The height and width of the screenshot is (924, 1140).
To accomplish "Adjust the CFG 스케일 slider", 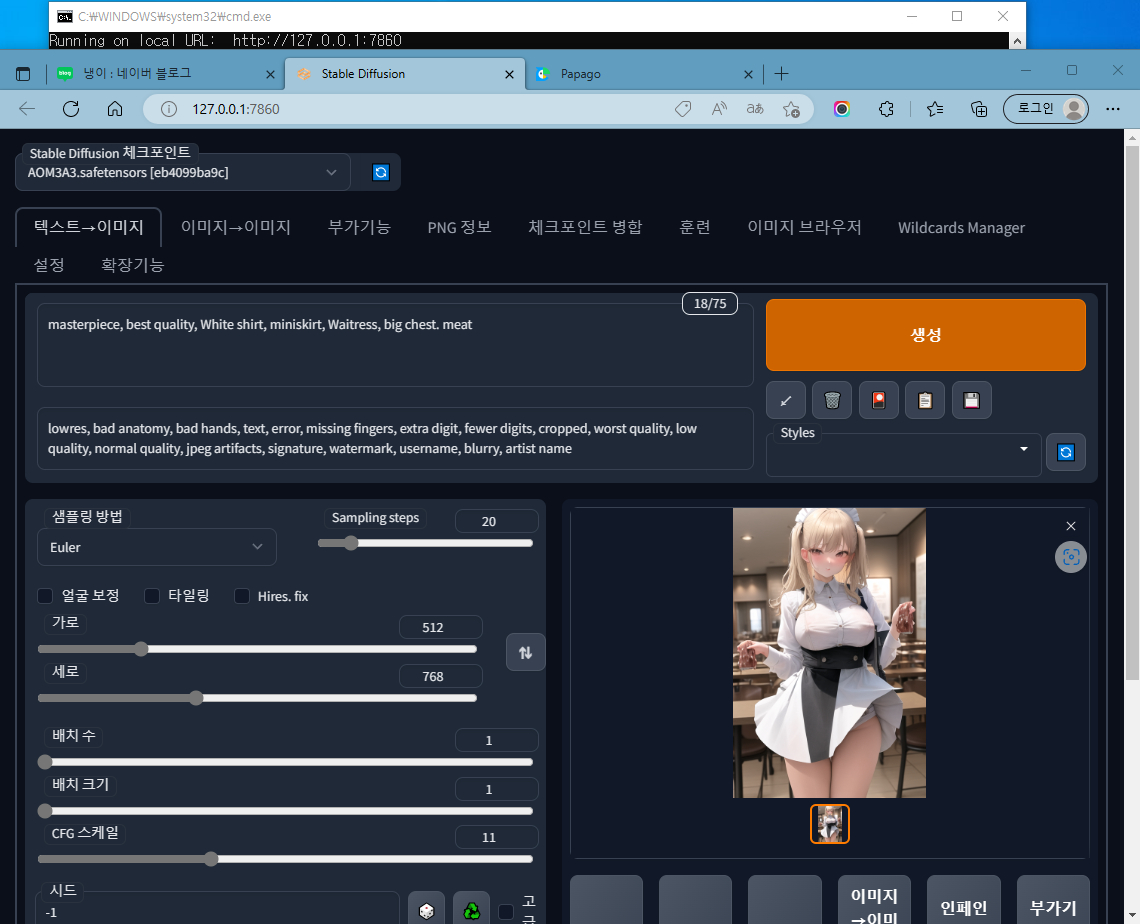I will click(285, 859).
